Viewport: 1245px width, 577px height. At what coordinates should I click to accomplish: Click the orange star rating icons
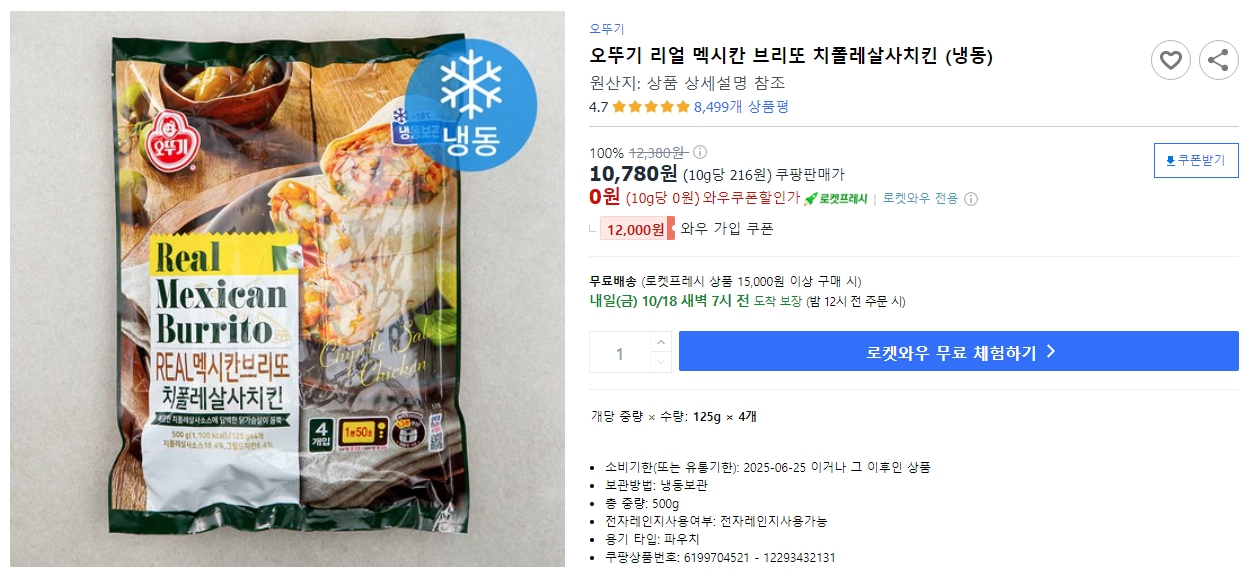click(649, 105)
